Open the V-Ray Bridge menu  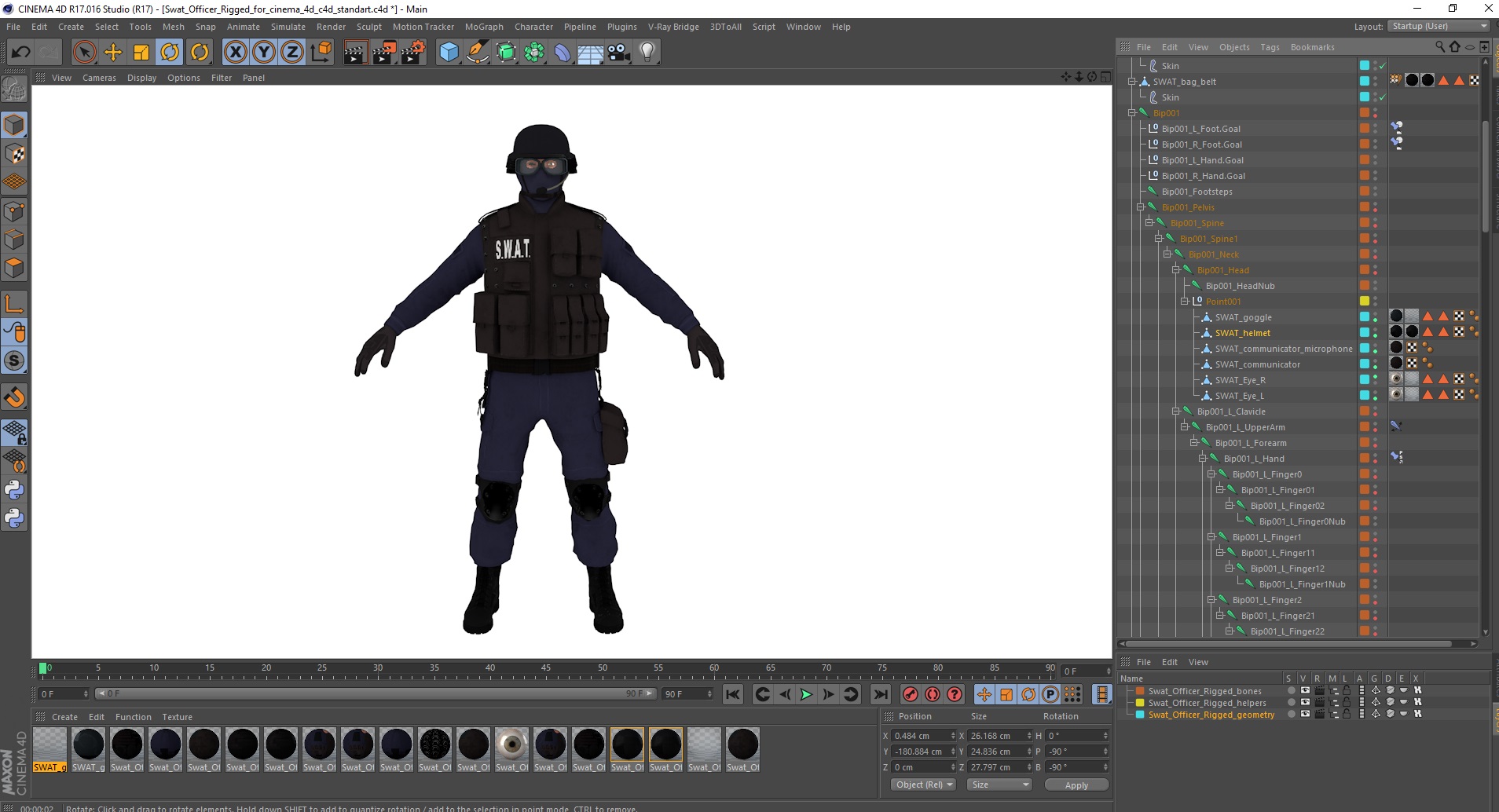coord(673,27)
